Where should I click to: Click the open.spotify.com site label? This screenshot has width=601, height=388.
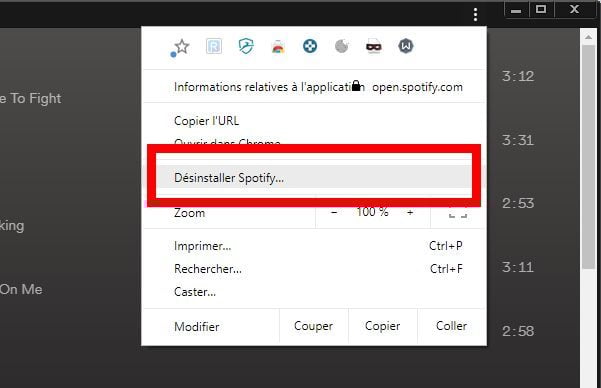[417, 87]
